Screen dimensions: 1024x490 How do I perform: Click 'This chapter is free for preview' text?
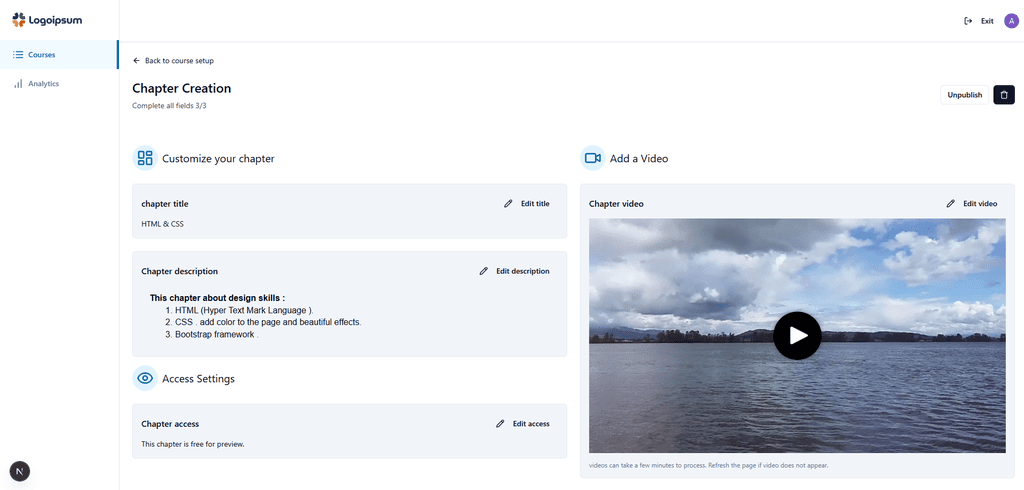(x=193, y=444)
